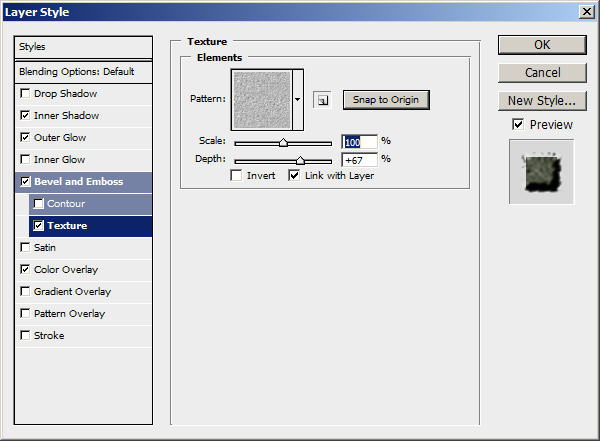
Task: Enable the Stroke checkbox
Action: coord(25,335)
